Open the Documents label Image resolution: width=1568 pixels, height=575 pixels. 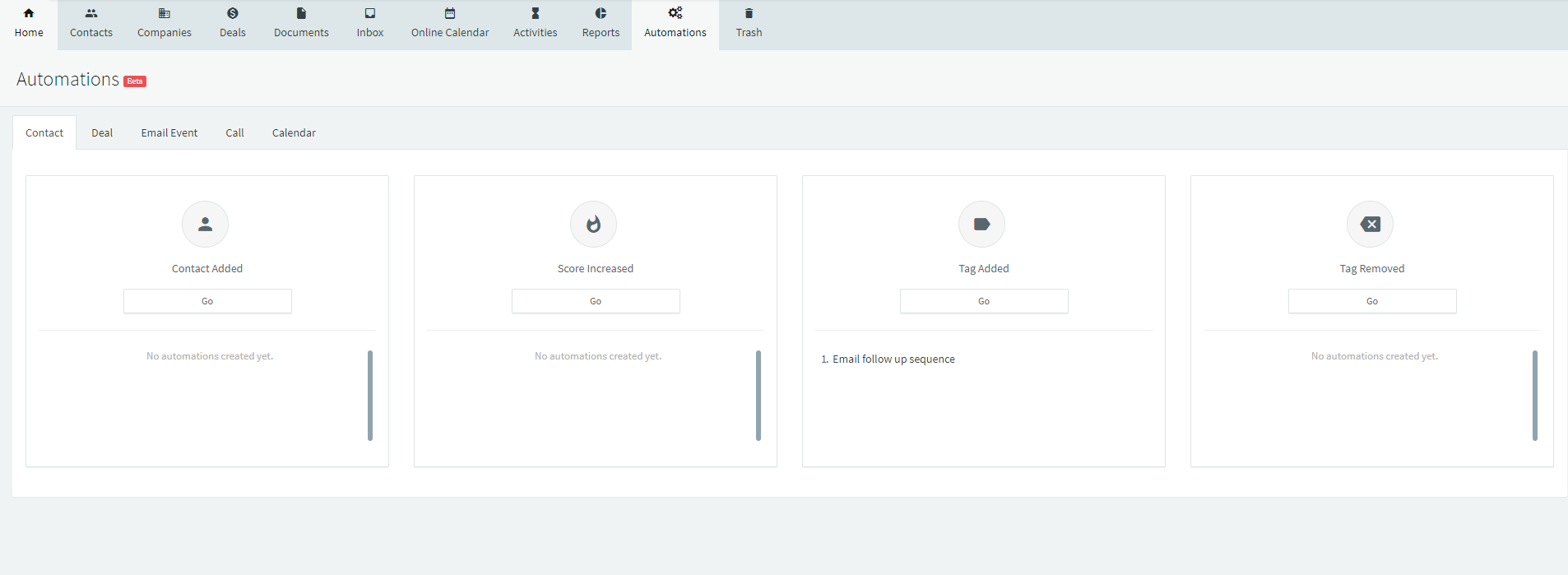(x=301, y=33)
